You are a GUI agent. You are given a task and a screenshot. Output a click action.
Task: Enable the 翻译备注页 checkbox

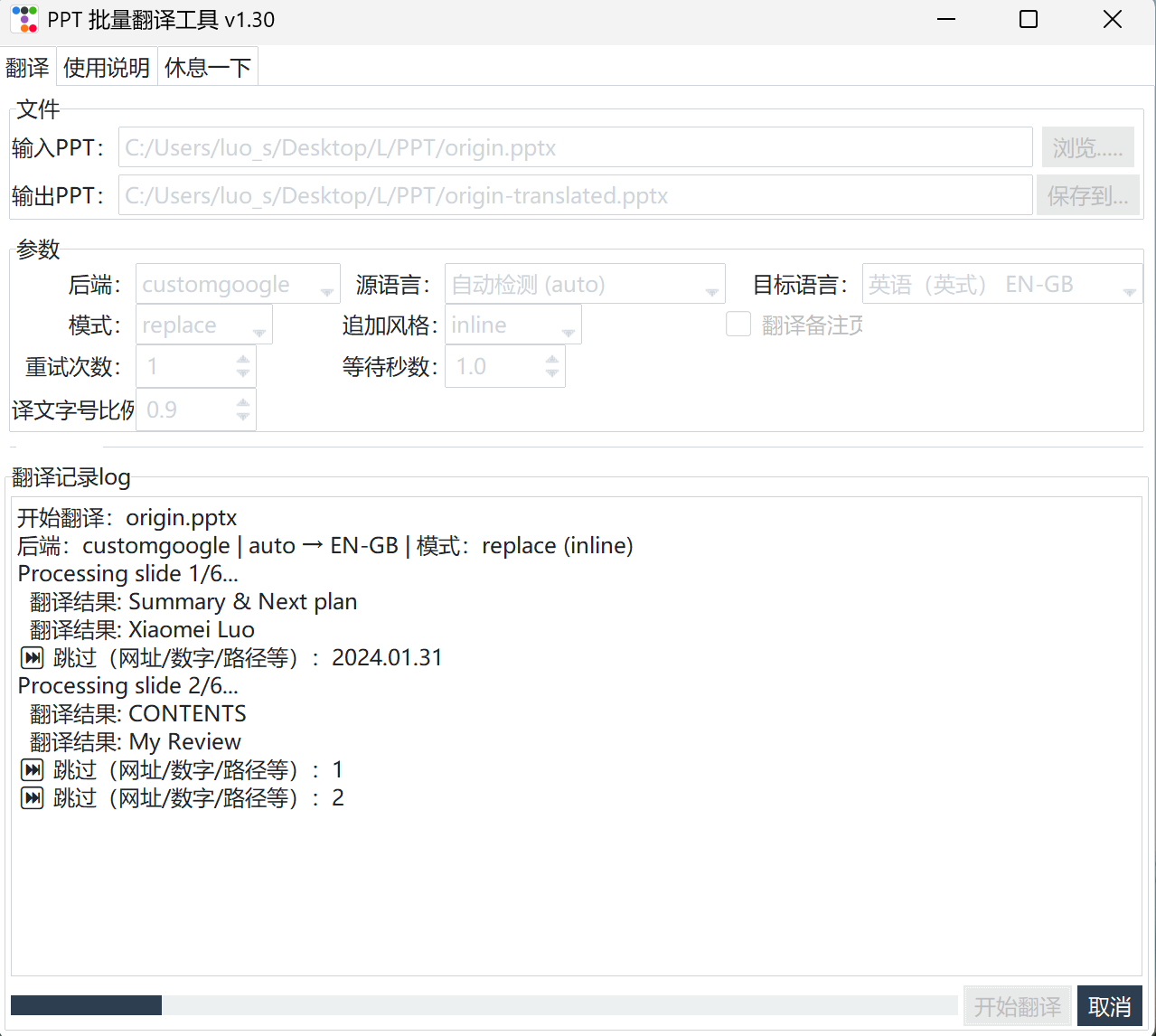click(x=738, y=325)
